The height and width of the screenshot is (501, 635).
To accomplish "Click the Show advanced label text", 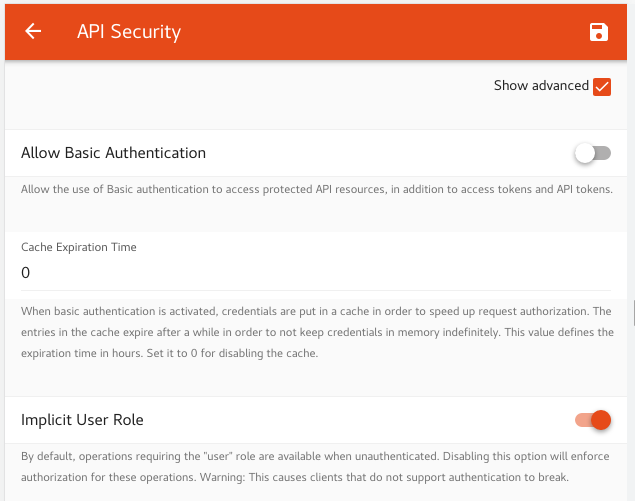I will click(541, 86).
